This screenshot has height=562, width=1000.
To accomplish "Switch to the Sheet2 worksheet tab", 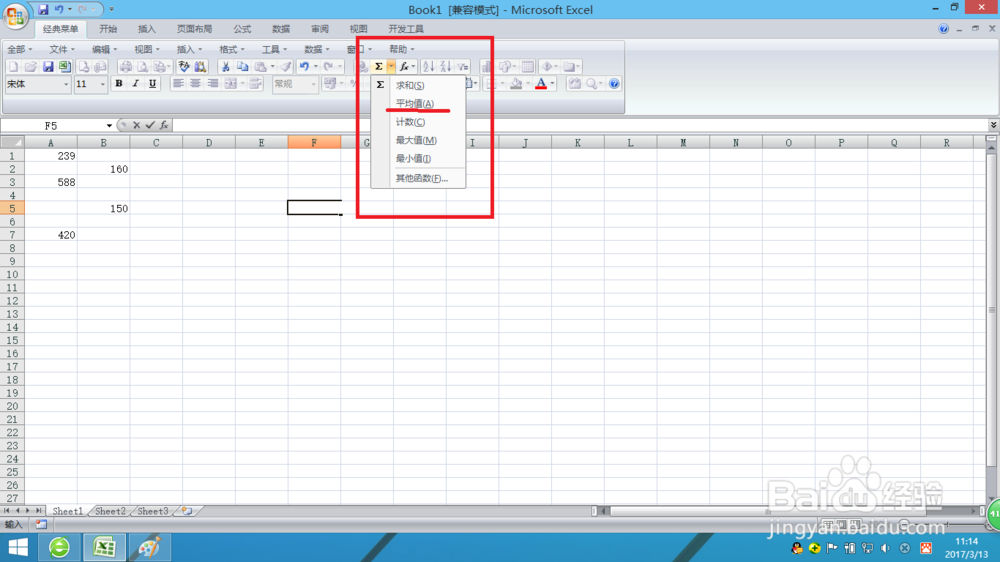I will pos(110,511).
